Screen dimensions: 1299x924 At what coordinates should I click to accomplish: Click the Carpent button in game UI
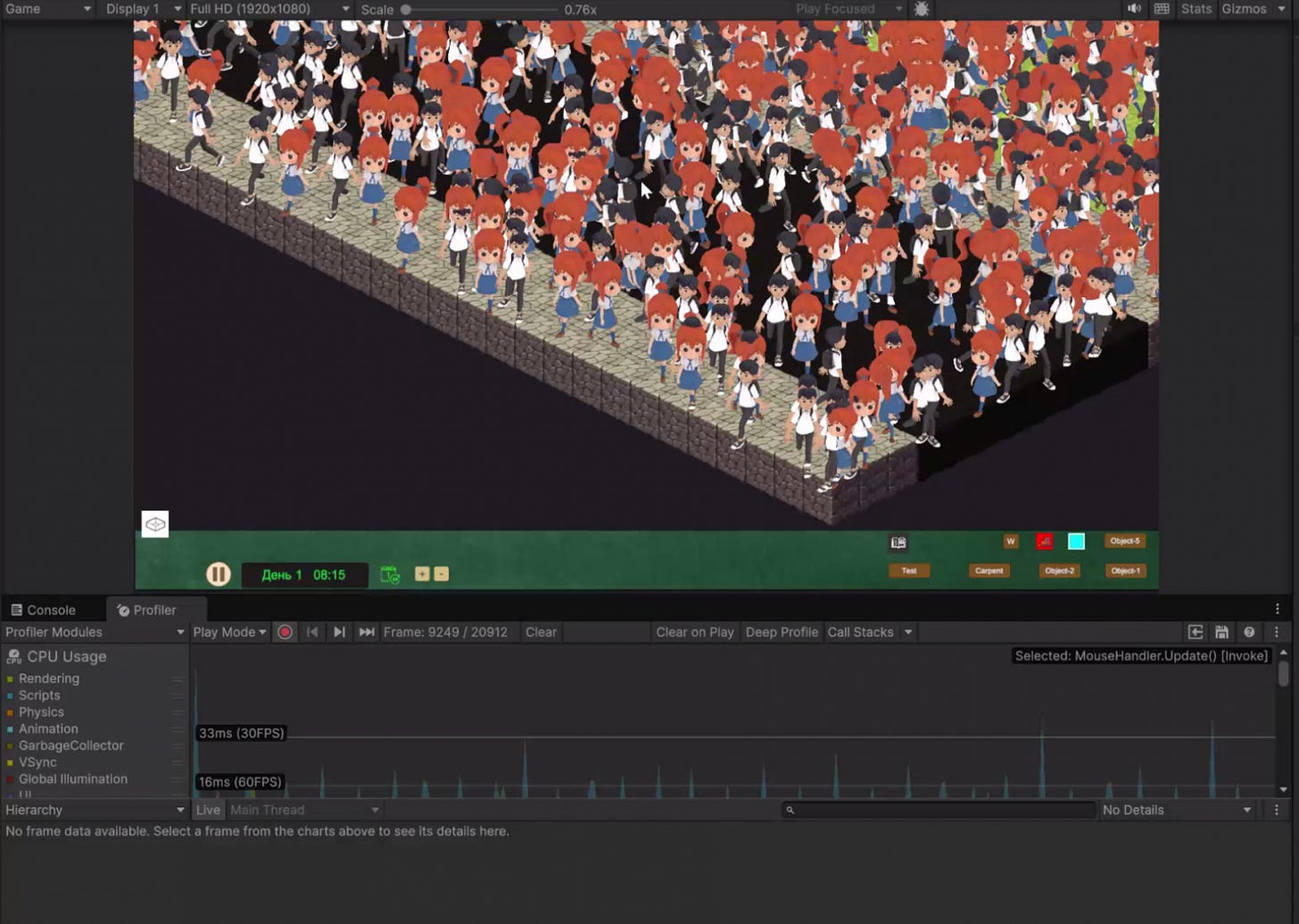pos(989,571)
